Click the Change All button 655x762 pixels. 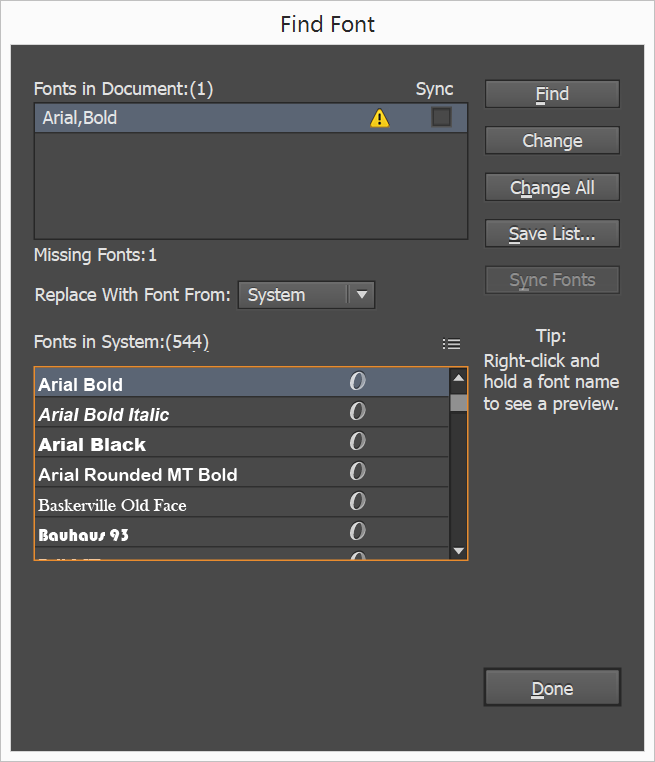tap(552, 188)
